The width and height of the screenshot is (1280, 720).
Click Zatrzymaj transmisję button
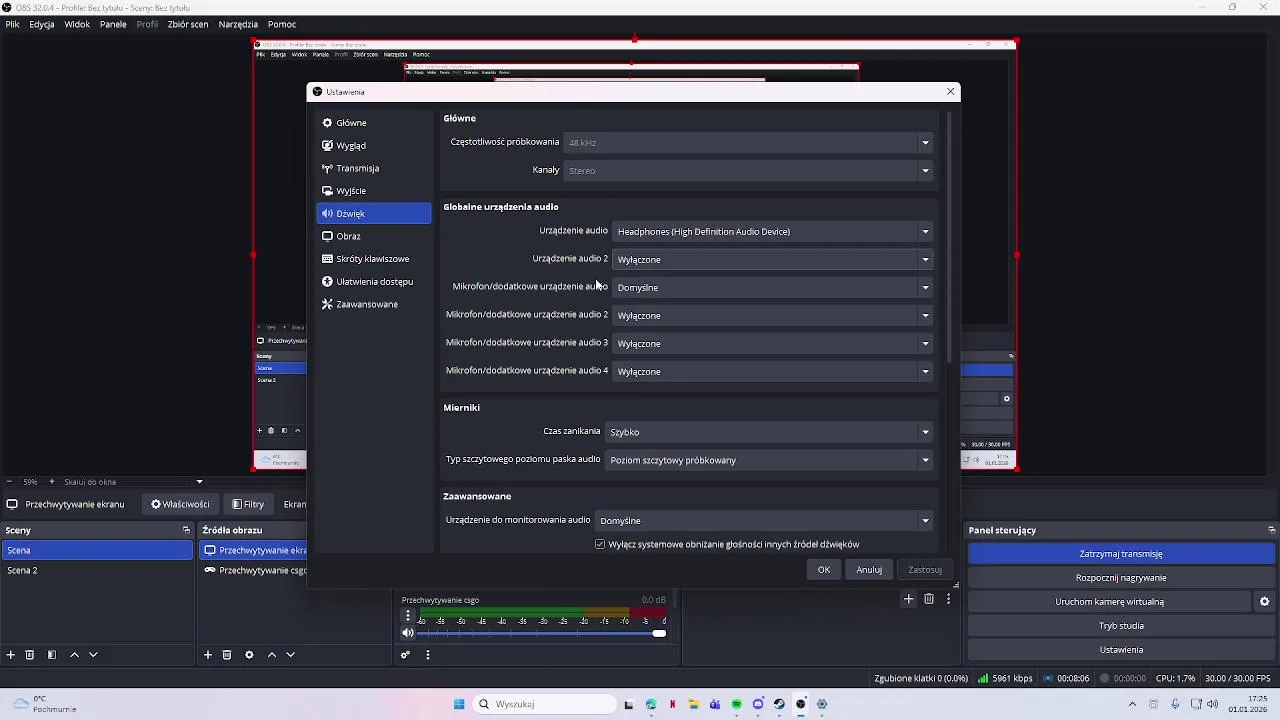click(x=1121, y=554)
